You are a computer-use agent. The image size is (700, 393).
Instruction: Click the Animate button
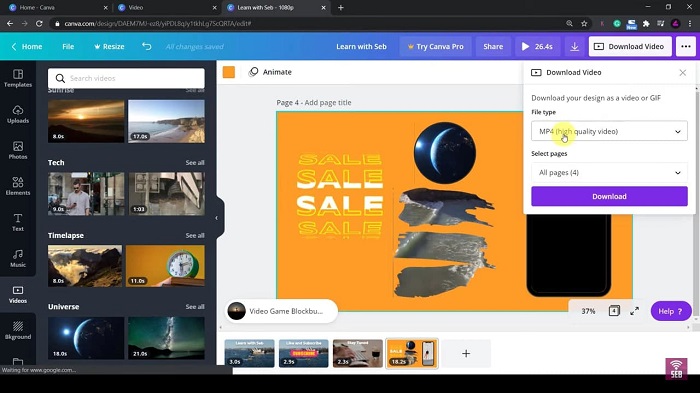(271, 72)
